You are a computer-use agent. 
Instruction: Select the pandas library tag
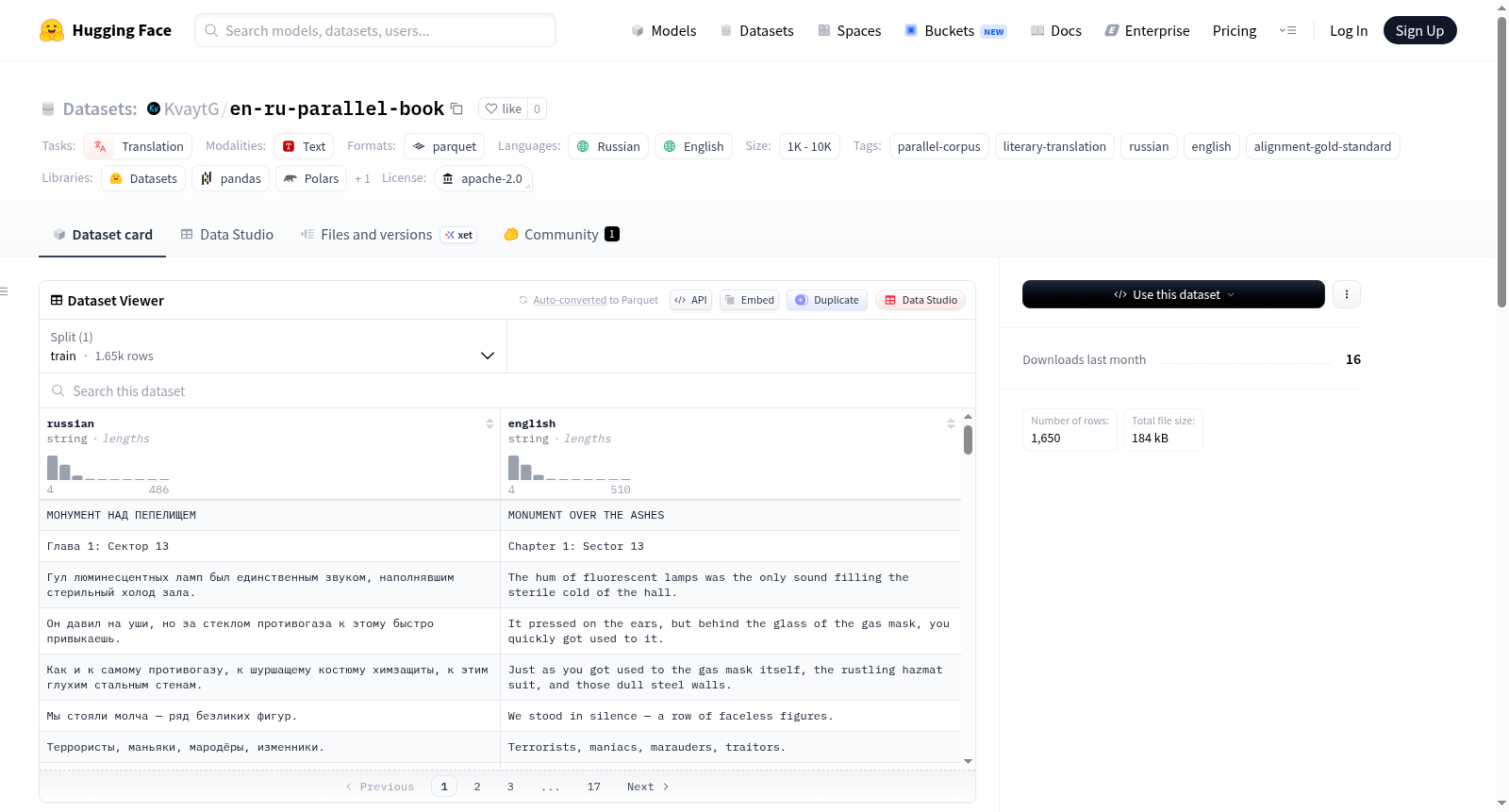[x=231, y=178]
